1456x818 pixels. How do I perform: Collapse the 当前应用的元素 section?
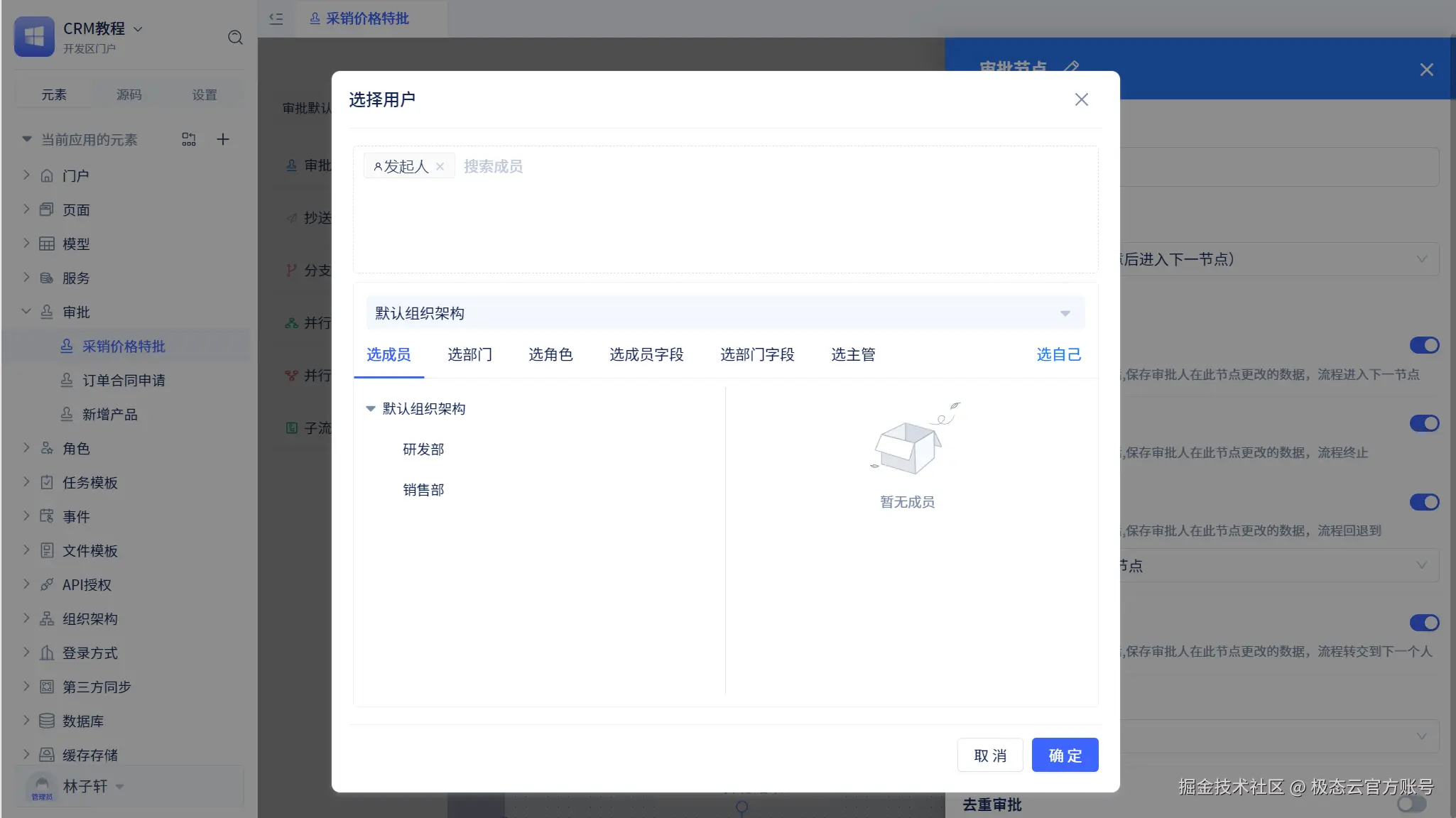coord(26,139)
